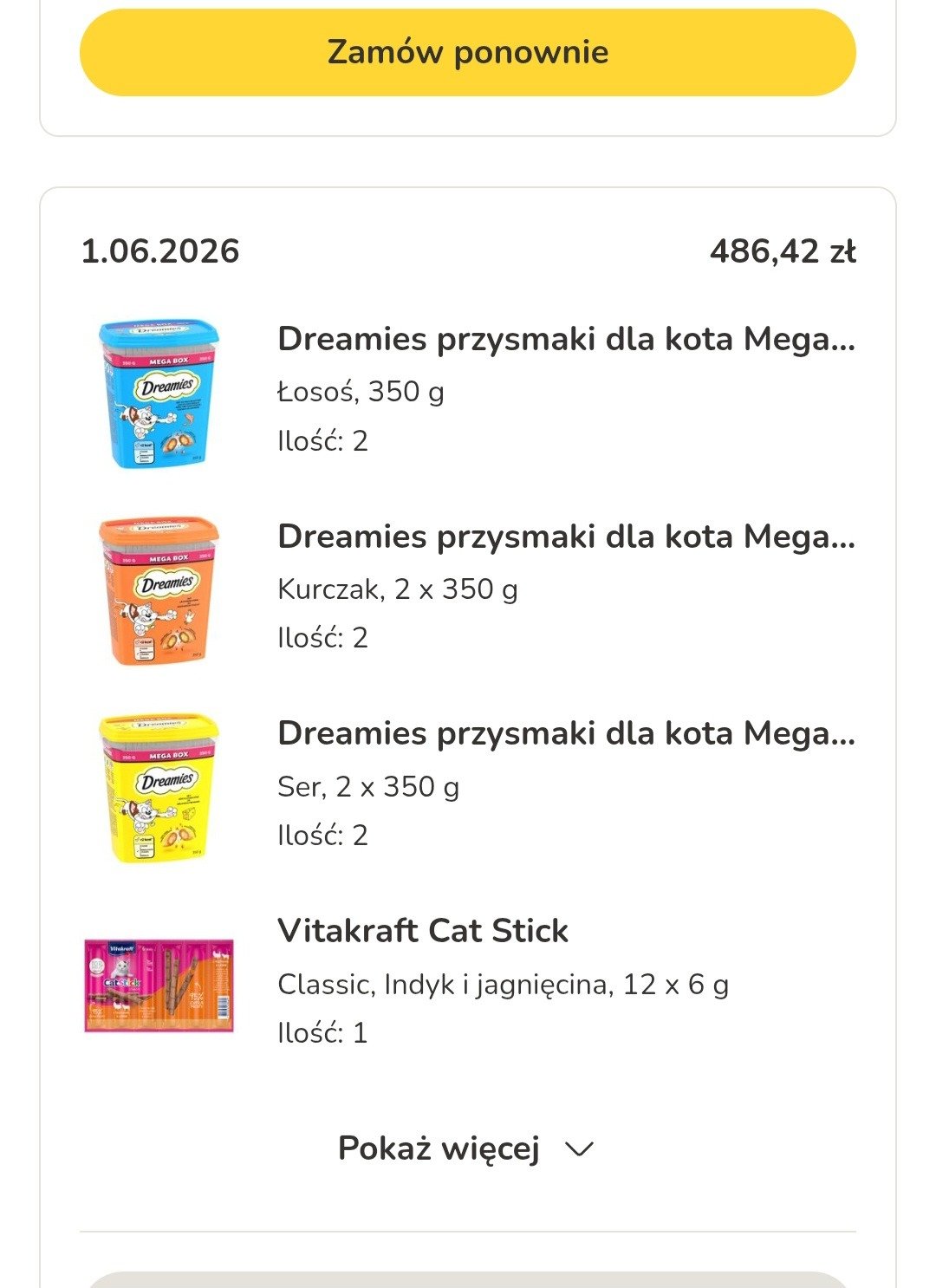936x1288 pixels.
Task: Open the first Dreamies product title with Łosoś
Action: tap(567, 339)
